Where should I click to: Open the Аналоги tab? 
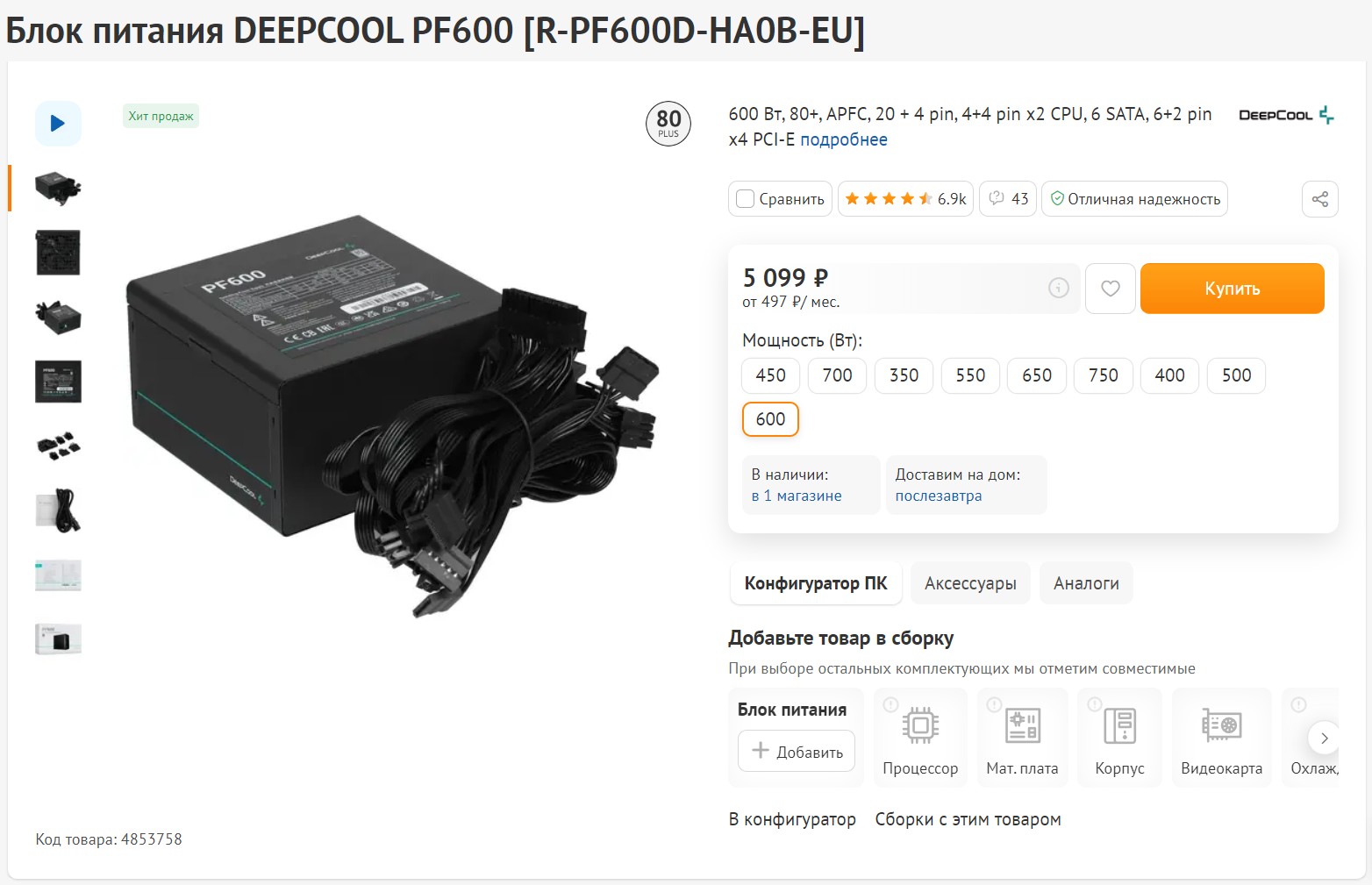(x=1086, y=583)
